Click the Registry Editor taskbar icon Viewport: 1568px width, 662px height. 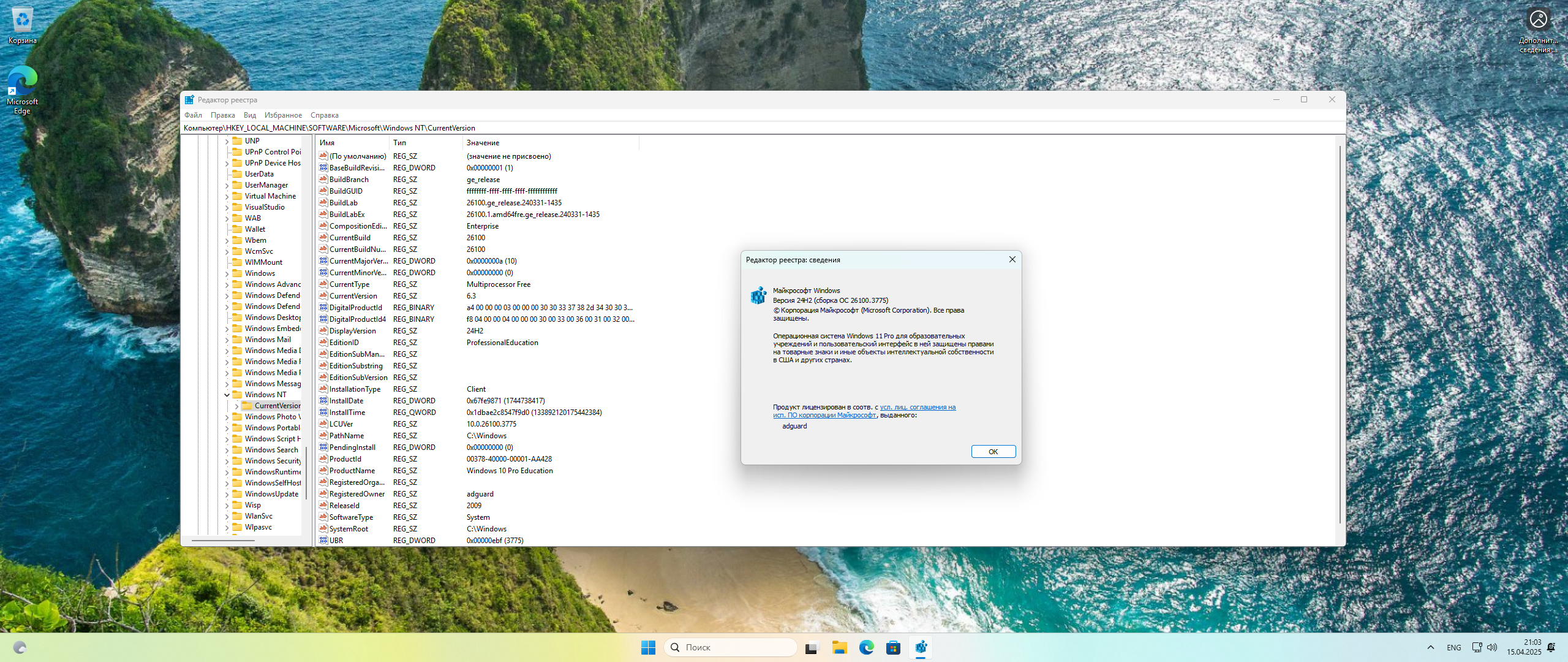[x=921, y=647]
